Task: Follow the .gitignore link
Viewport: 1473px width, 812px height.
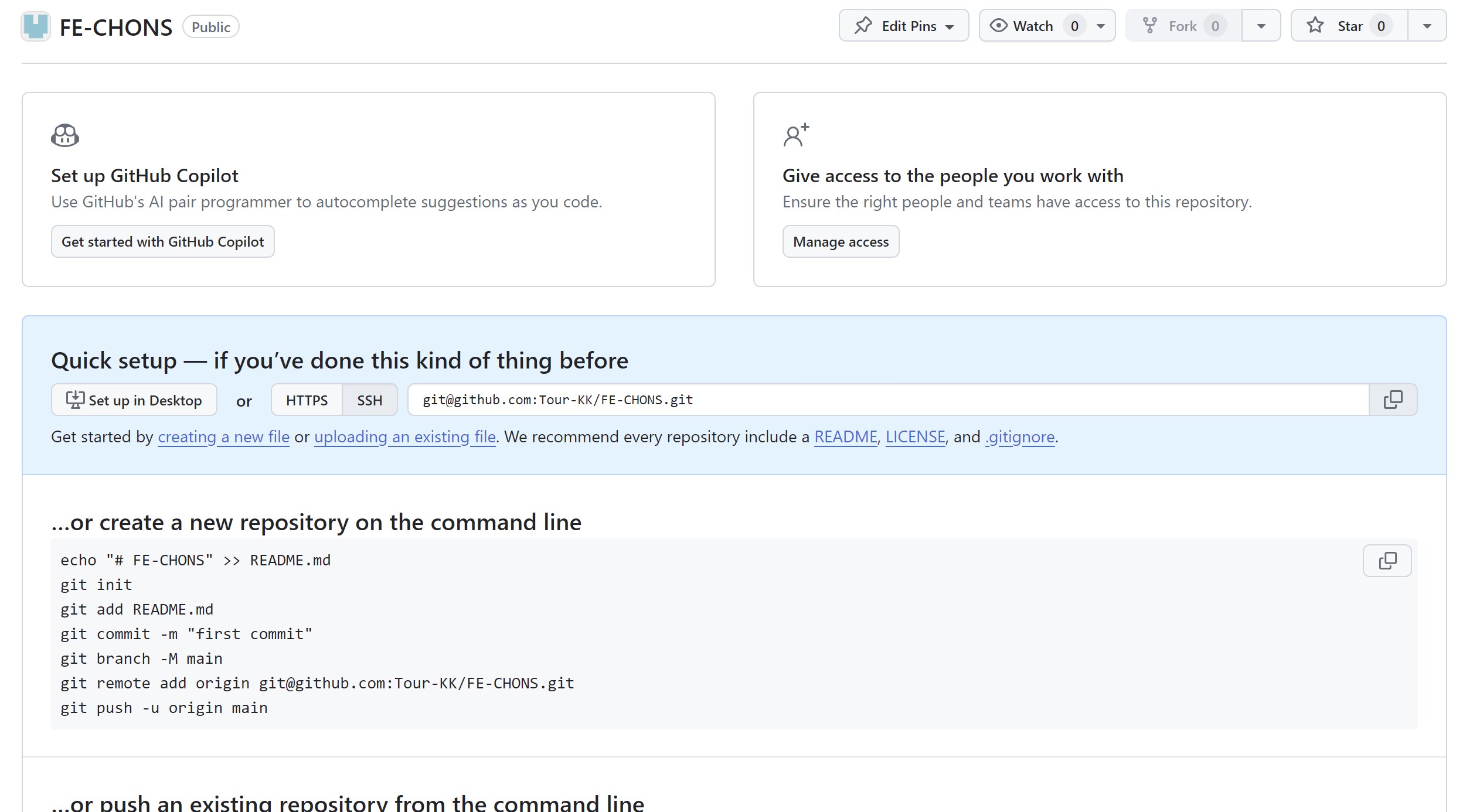Action: click(x=1020, y=437)
